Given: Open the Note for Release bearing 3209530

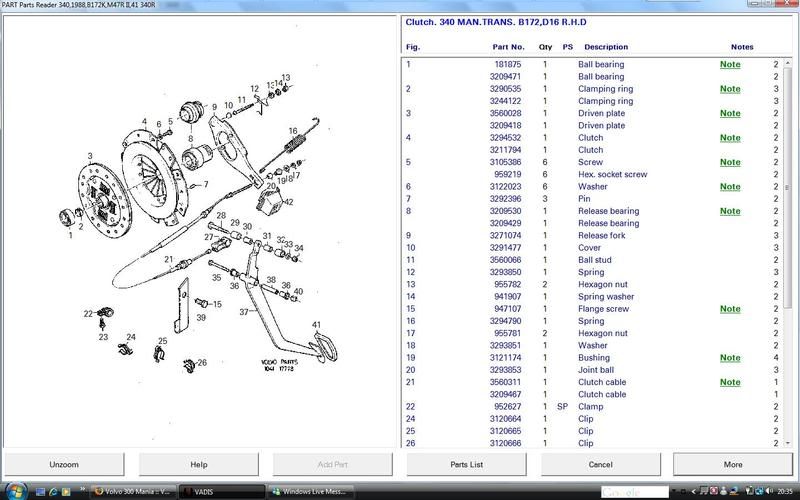Looking at the screenshot, I should [x=730, y=211].
